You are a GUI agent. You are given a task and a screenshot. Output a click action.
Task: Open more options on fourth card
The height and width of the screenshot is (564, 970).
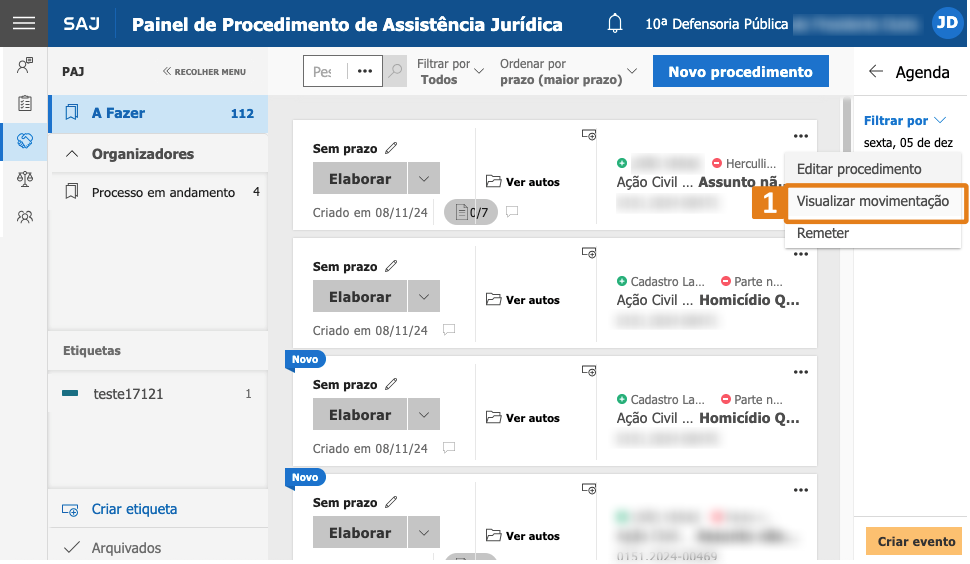click(800, 490)
